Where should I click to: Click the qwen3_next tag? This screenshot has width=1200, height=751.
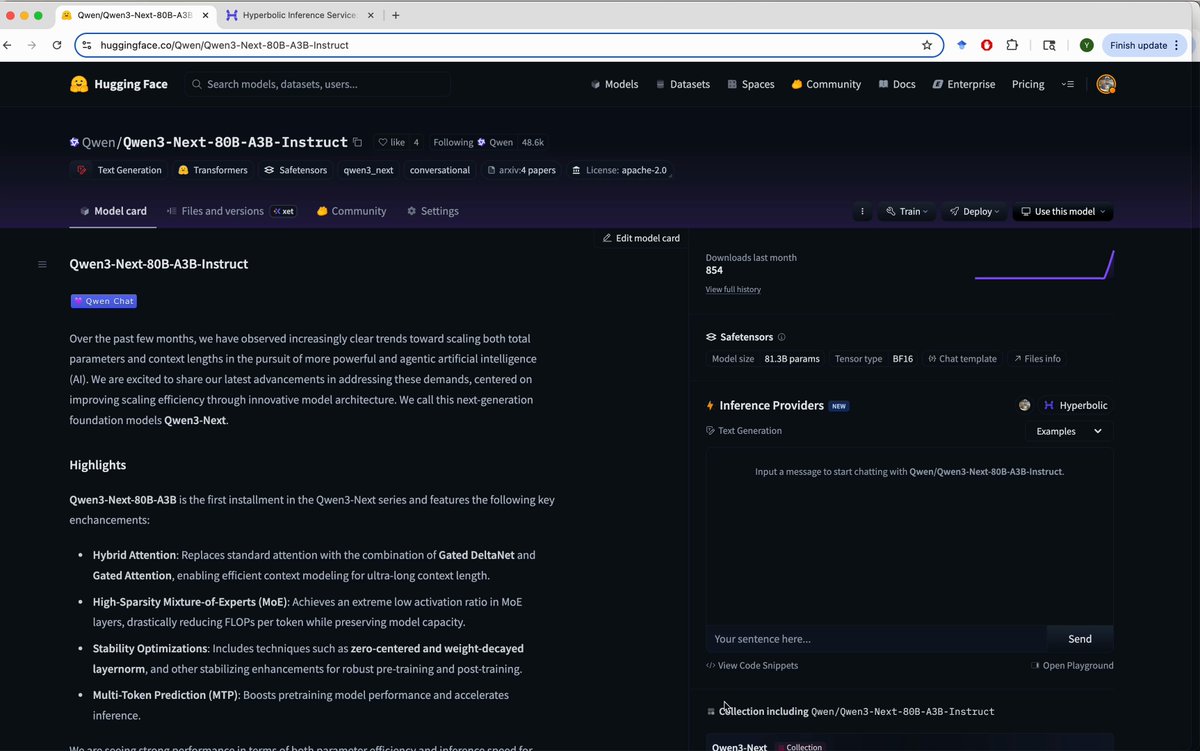[369, 170]
